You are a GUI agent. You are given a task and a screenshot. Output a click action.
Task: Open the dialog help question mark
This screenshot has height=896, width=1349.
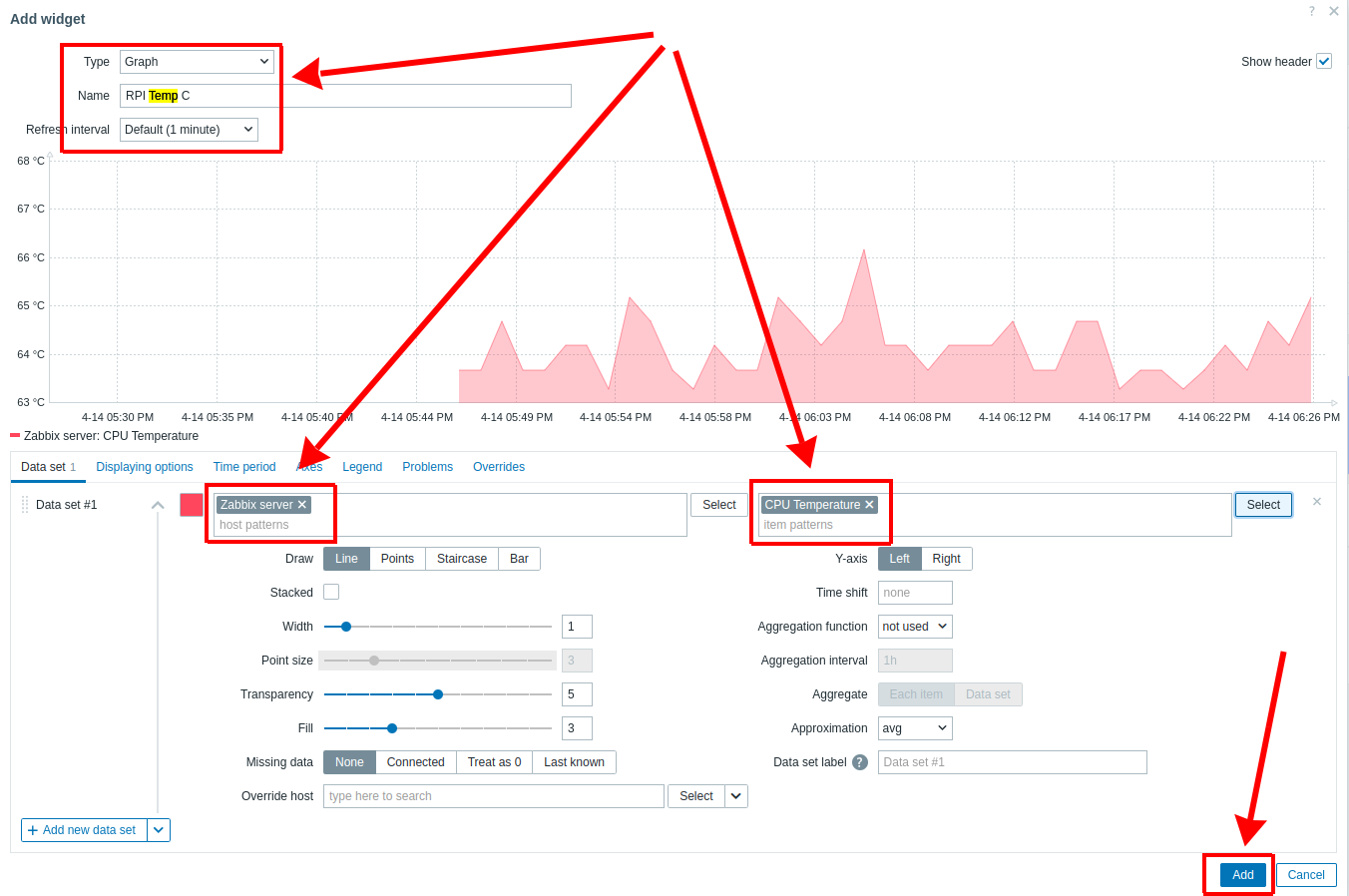1311,11
